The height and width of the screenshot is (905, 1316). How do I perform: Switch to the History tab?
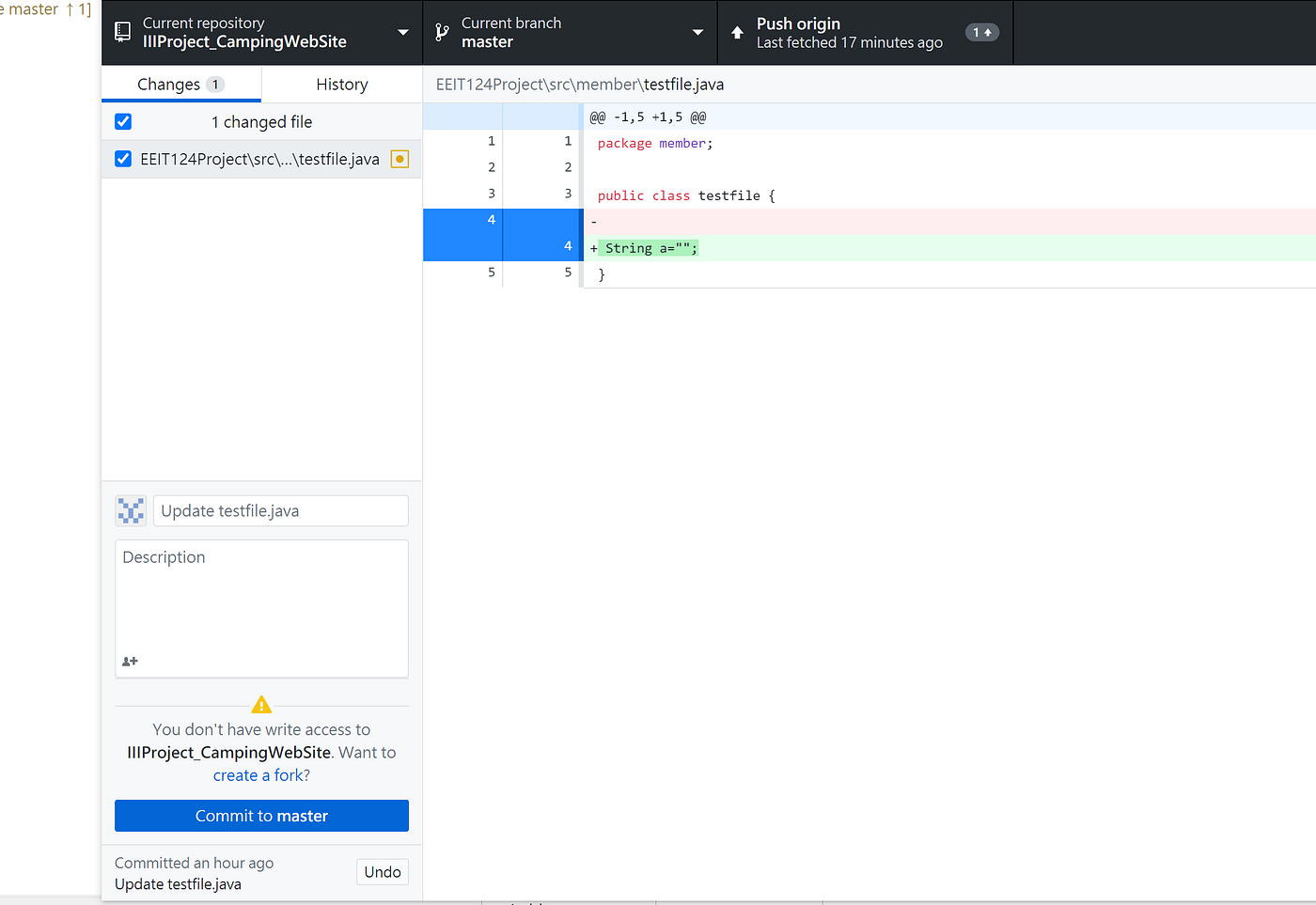[342, 84]
